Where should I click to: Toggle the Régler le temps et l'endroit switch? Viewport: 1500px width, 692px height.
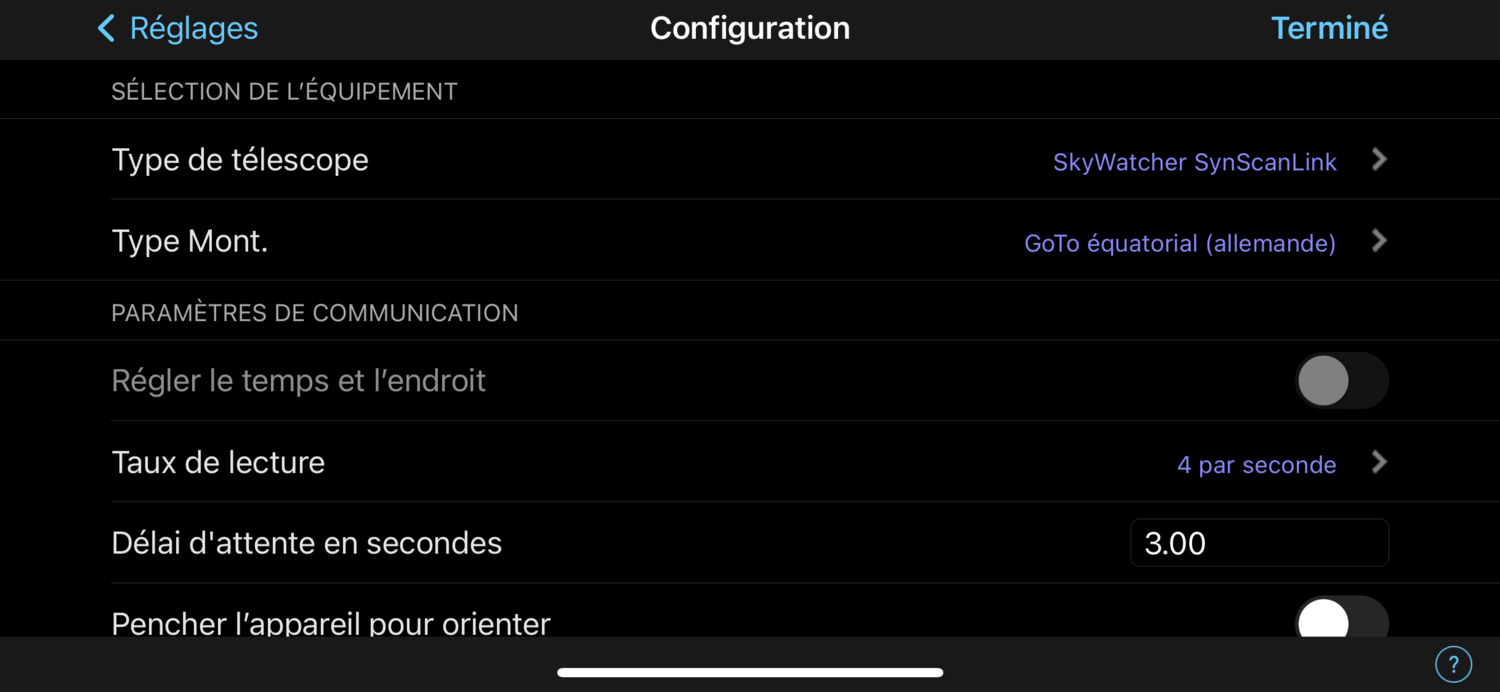tap(1341, 381)
